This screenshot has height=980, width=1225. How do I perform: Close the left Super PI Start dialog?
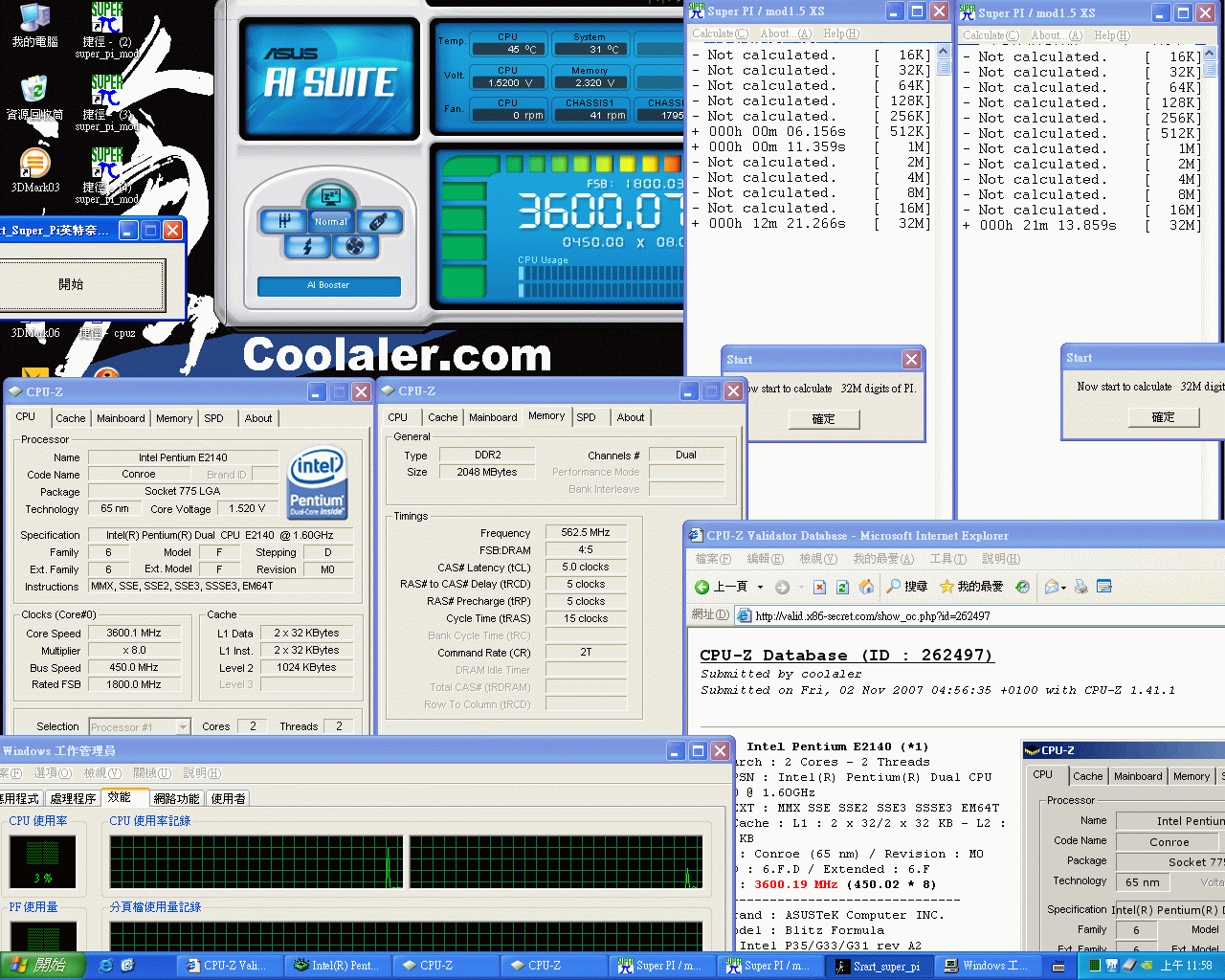(x=911, y=359)
